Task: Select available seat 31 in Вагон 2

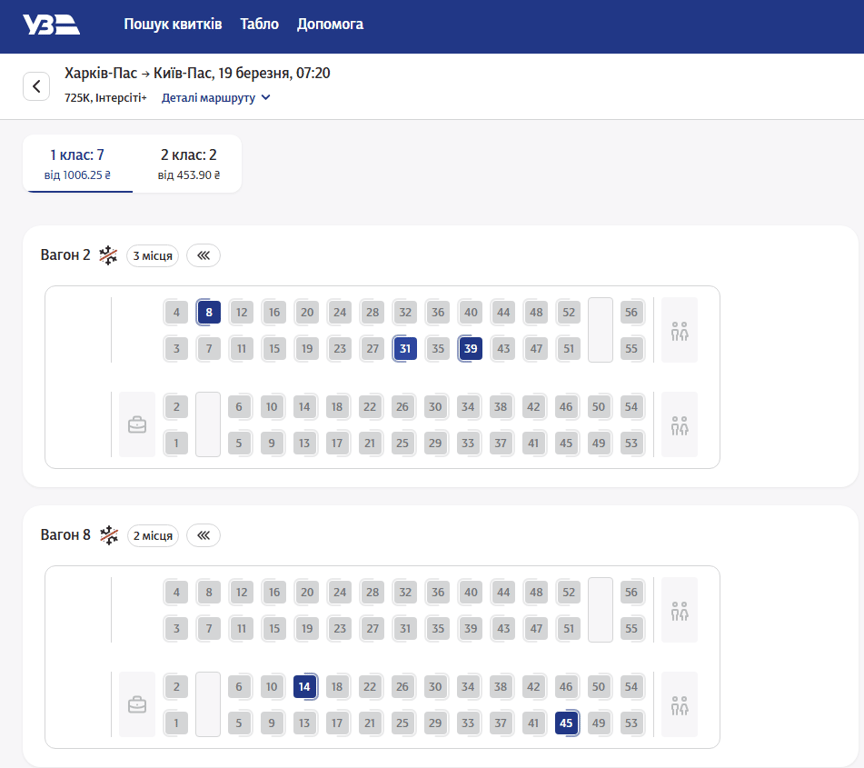Action: pyautogui.click(x=405, y=349)
